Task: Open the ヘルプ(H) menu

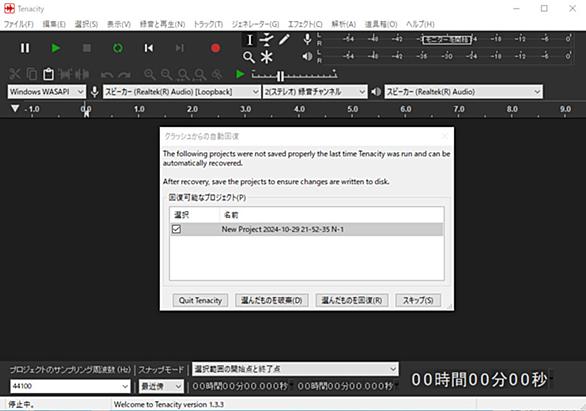Action: click(x=420, y=24)
